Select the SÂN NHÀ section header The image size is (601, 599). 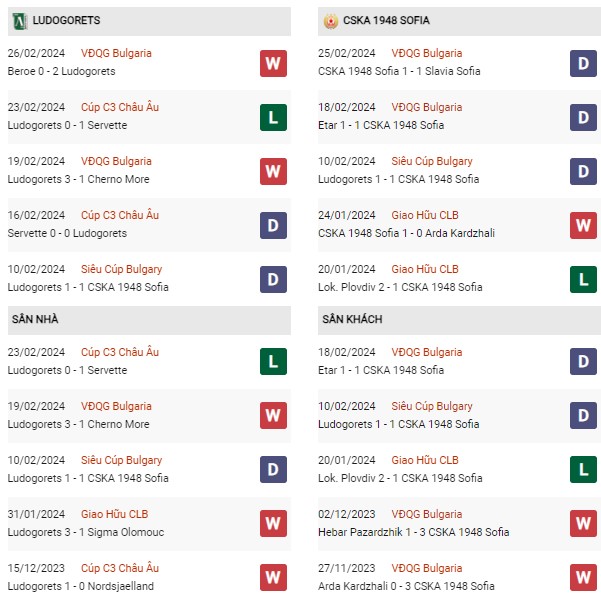149,320
